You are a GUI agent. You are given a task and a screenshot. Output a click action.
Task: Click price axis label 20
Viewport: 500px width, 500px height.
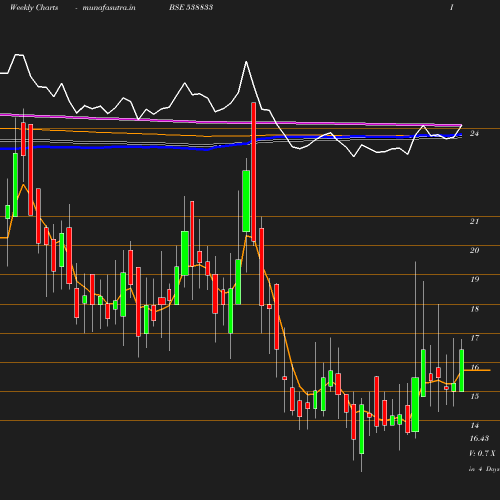coord(474,250)
